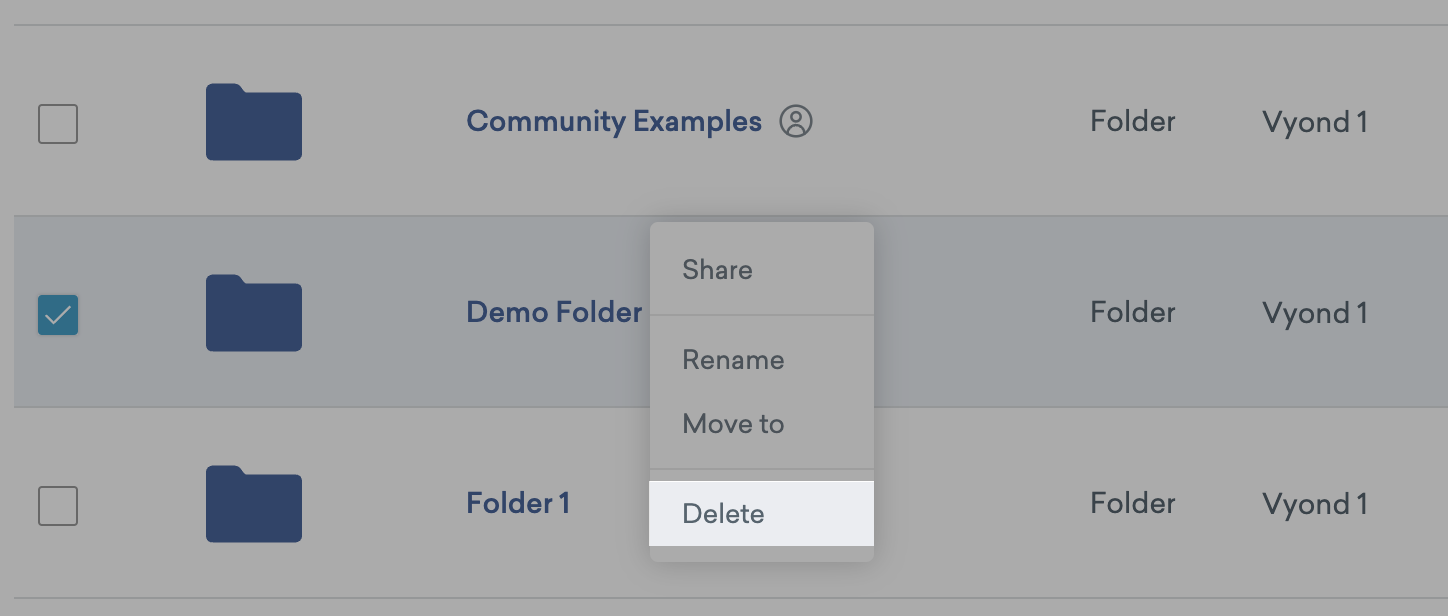Click the folder glyph in the bottom row
Viewport: 1448px width, 616px height.
pyautogui.click(x=253, y=504)
